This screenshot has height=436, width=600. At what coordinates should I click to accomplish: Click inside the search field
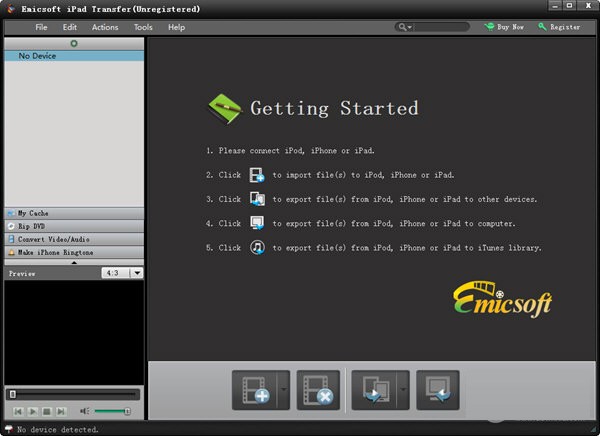click(x=437, y=27)
